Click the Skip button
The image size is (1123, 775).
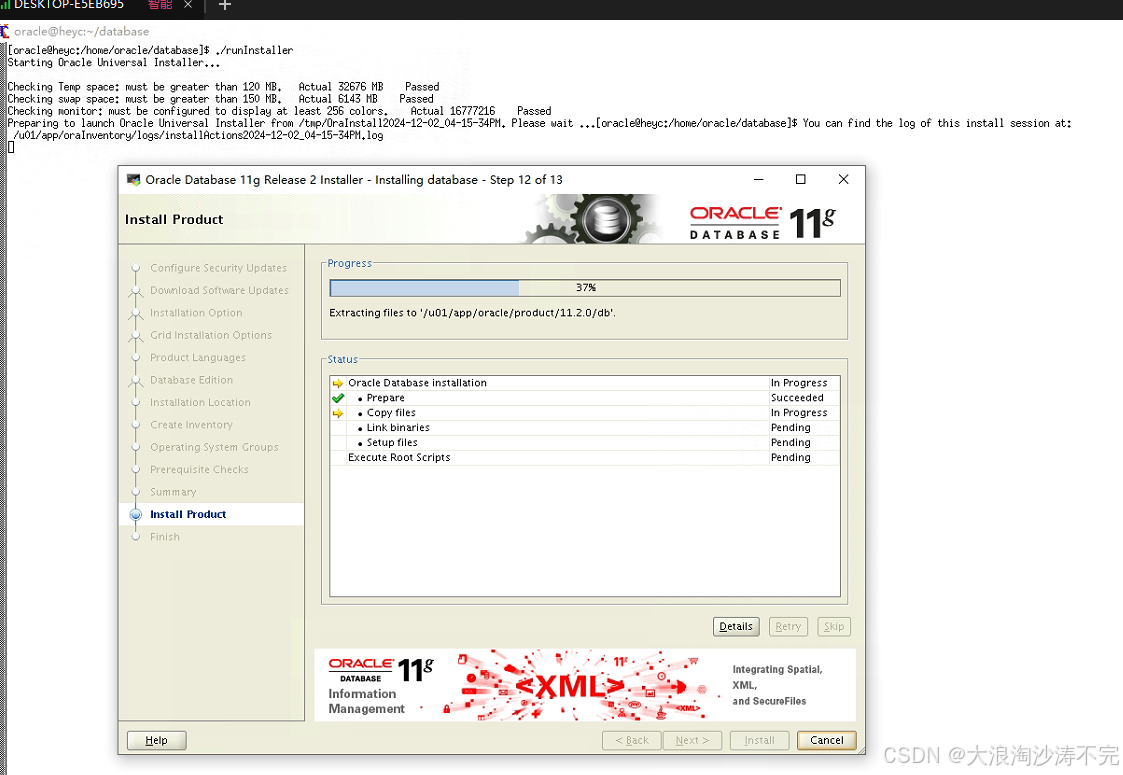point(834,626)
